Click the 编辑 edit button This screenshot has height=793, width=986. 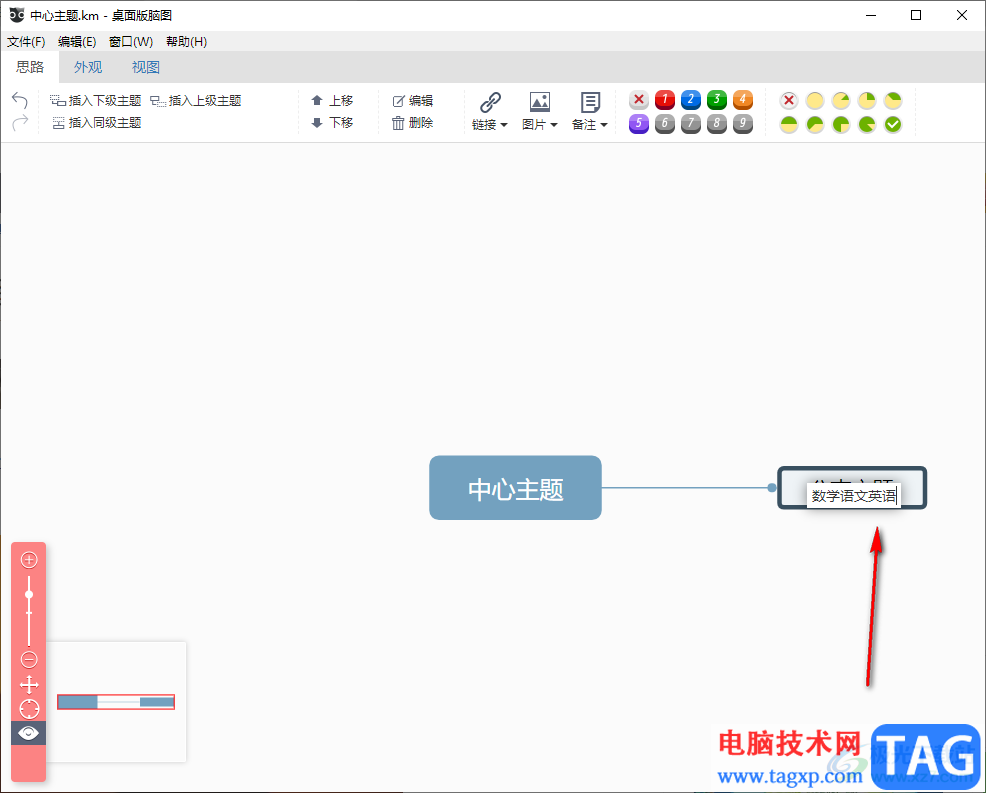click(x=413, y=101)
